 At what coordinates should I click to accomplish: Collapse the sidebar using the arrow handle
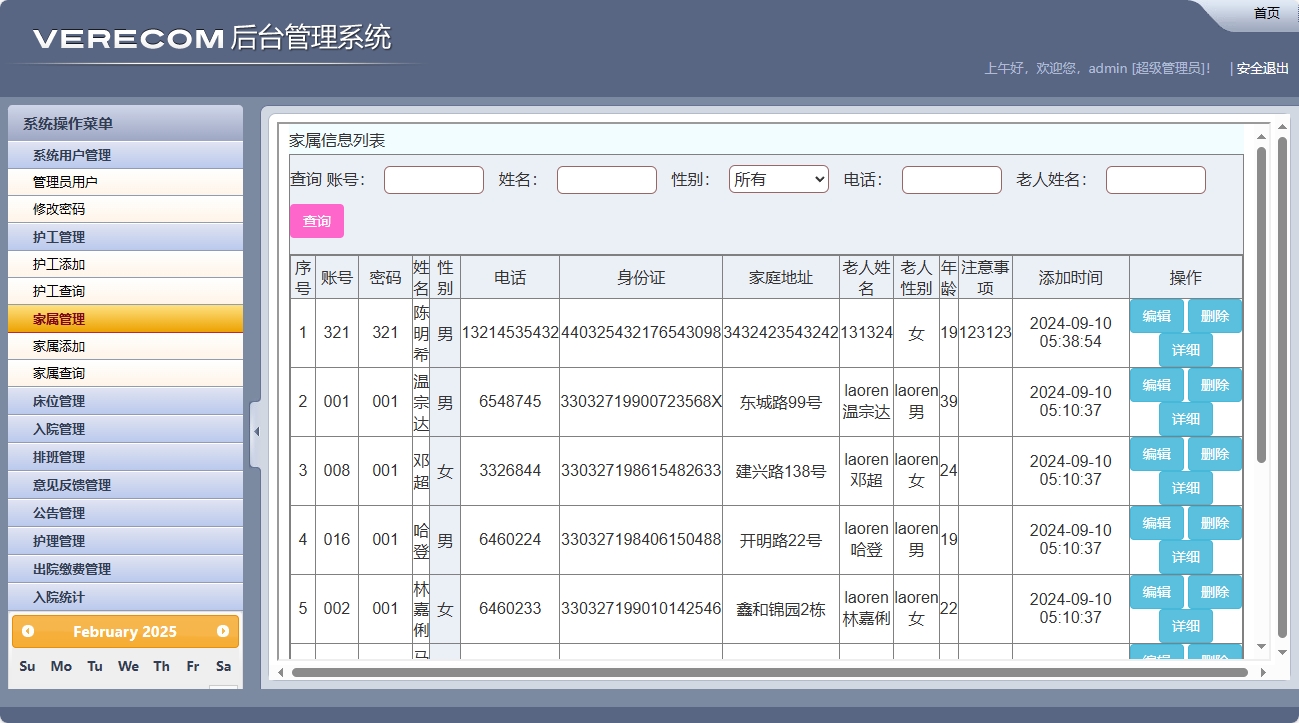point(255,432)
